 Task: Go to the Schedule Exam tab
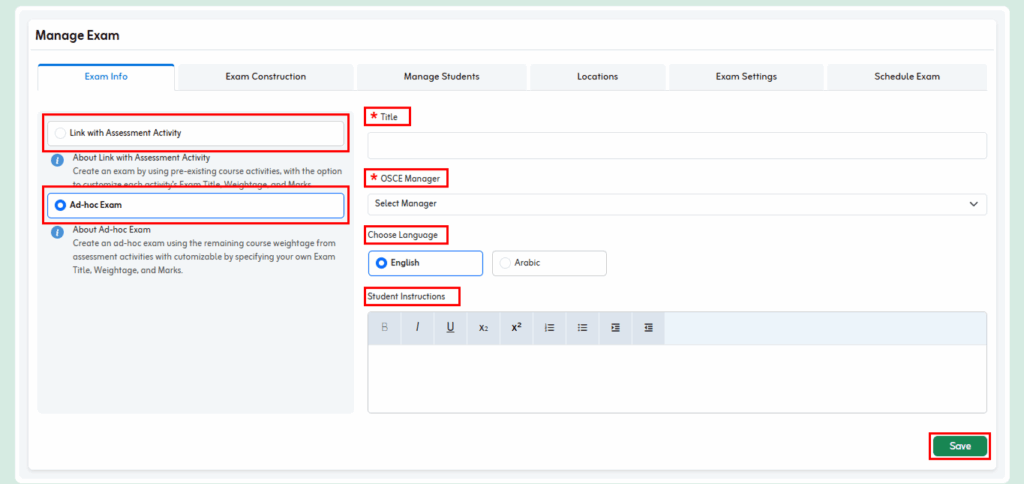[x=906, y=77]
